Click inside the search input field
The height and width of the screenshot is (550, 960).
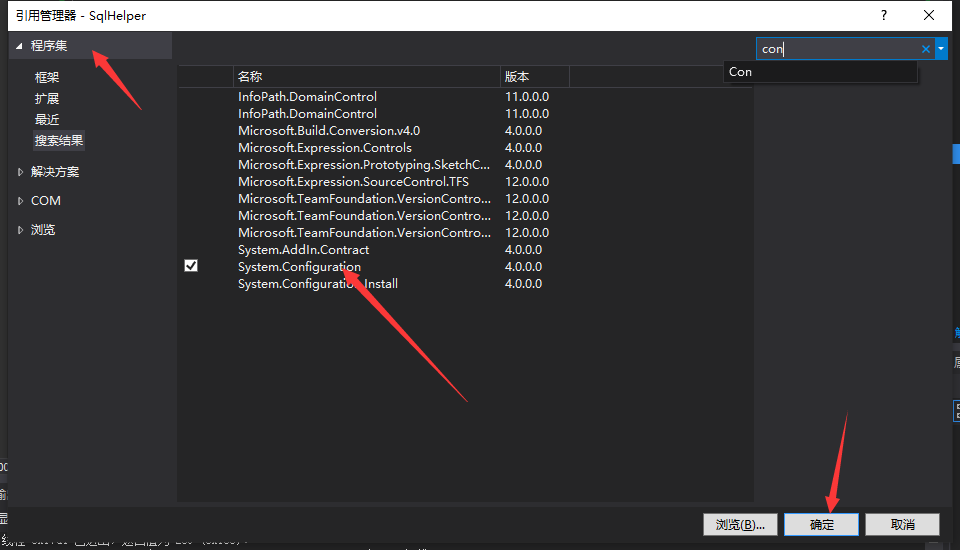pyautogui.click(x=837, y=49)
